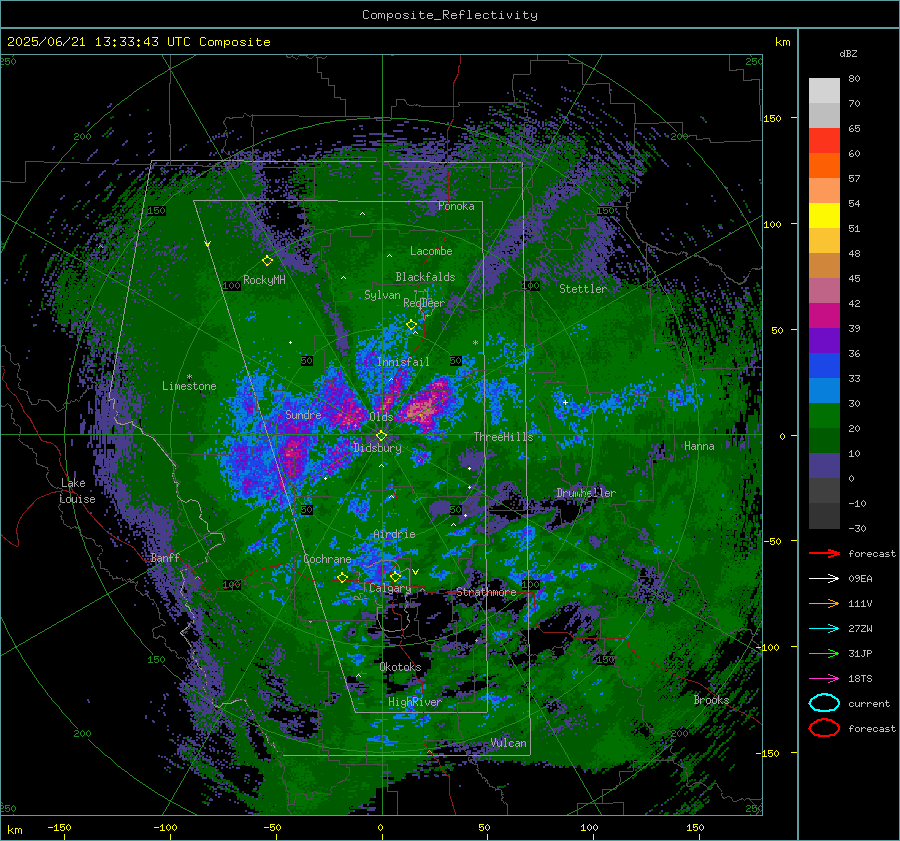The width and height of the screenshot is (900, 841).
Task: Click the dBZ legend heading
Action: (x=848, y=53)
